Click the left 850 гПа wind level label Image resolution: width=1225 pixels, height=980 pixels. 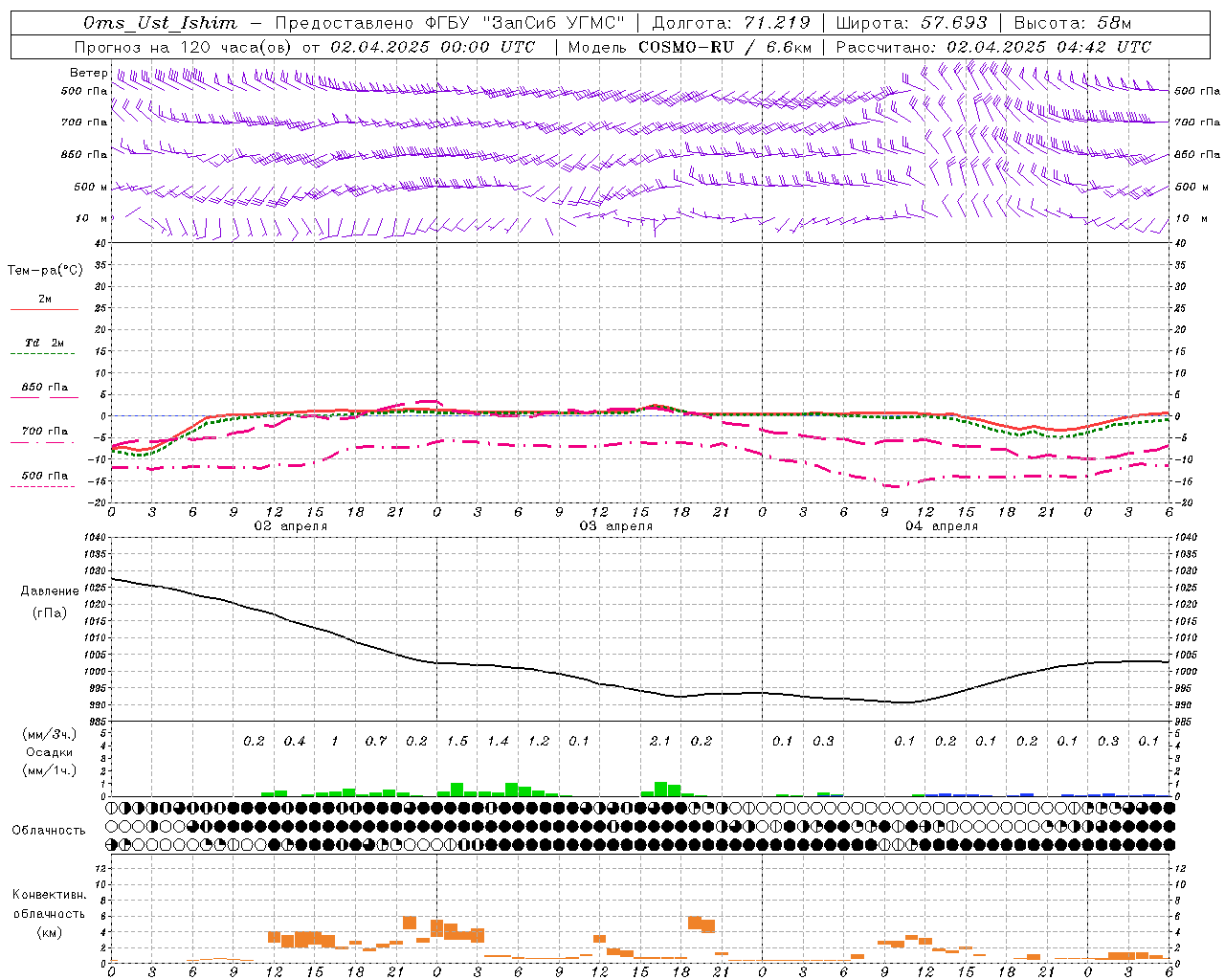coord(84,154)
